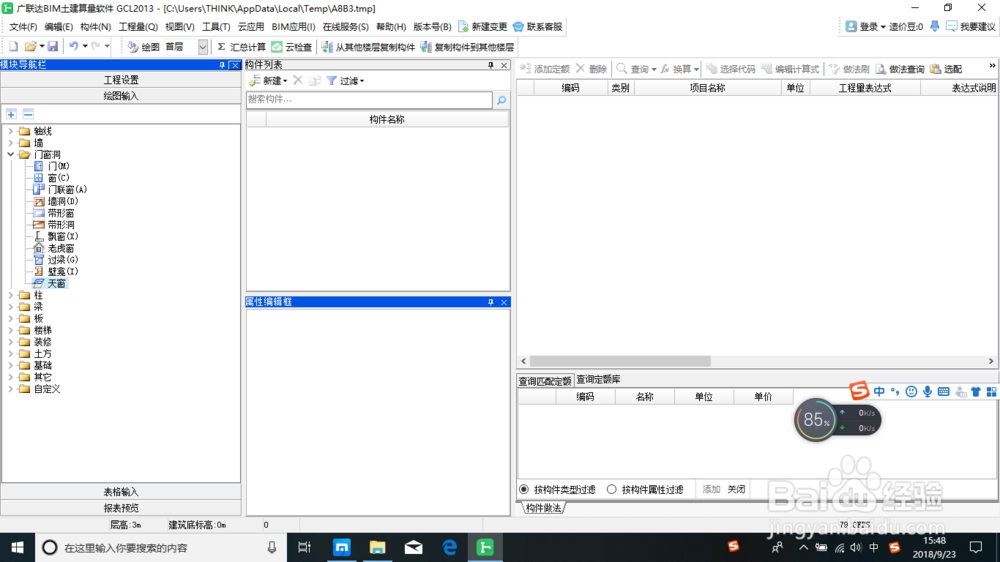Open the 文件(F) menu
Viewport: 1000px width, 562px height.
point(23,27)
